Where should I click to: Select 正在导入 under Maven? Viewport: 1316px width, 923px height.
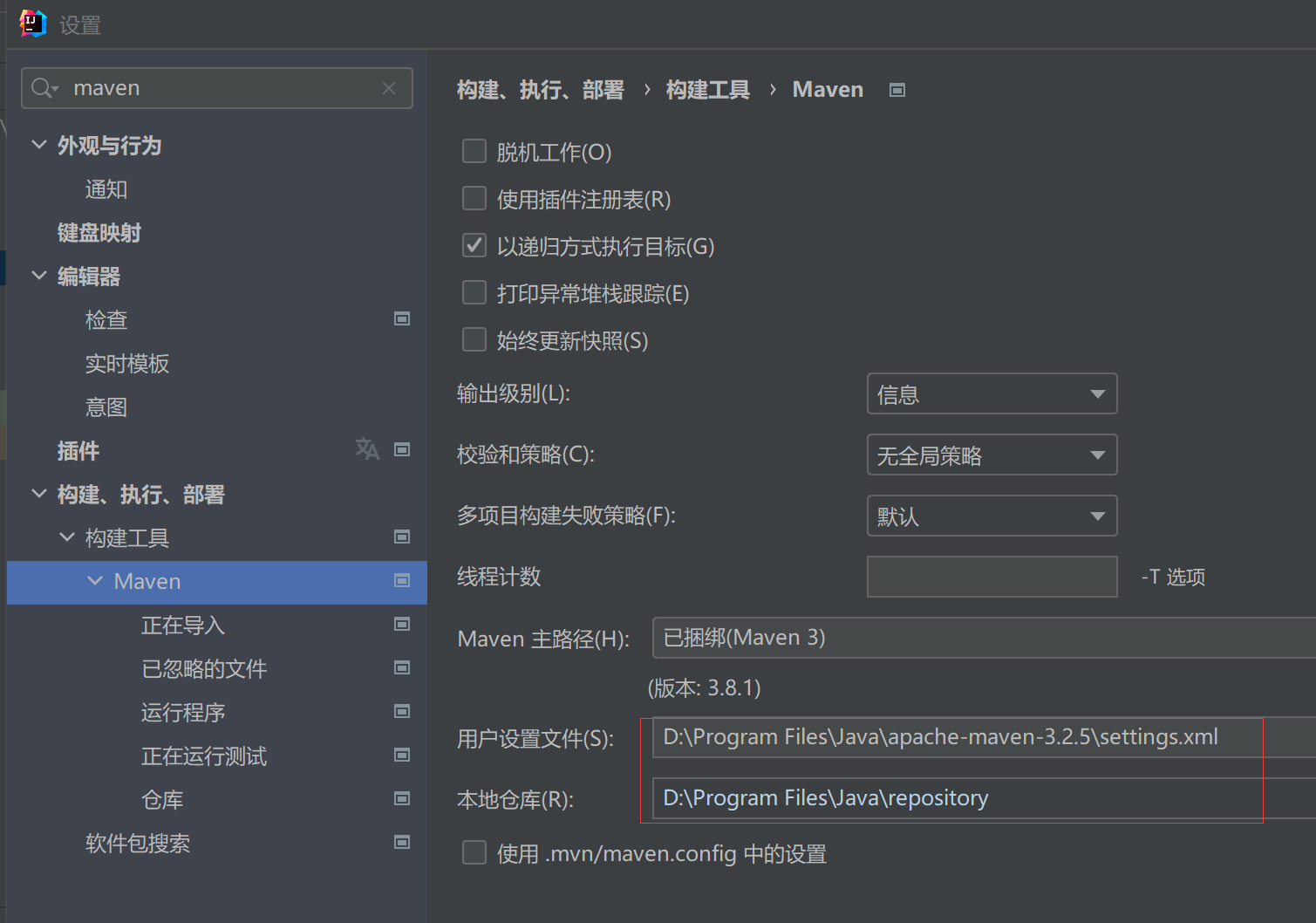[183, 626]
